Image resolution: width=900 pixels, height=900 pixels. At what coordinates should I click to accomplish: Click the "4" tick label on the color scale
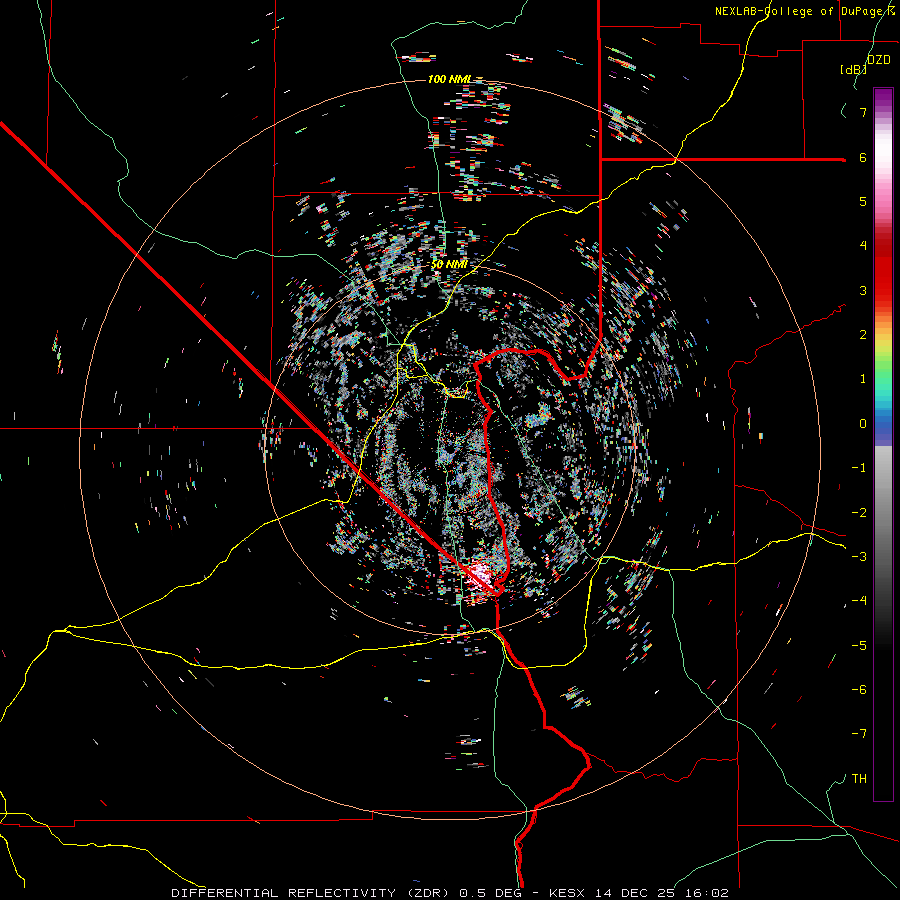(863, 246)
